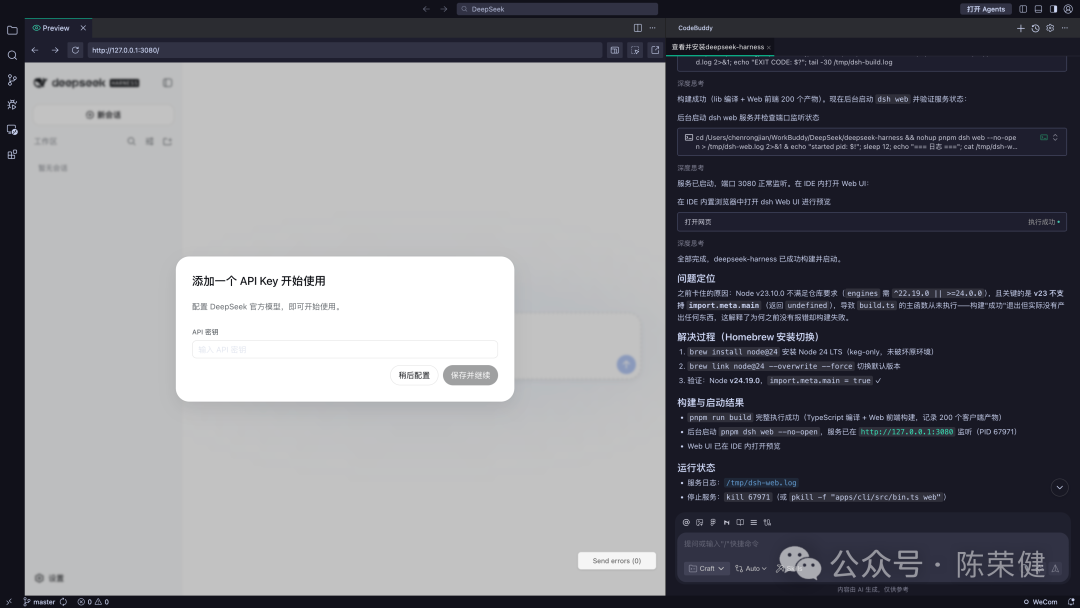
Task: Focus the API 密钥 input field
Action: 344,350
